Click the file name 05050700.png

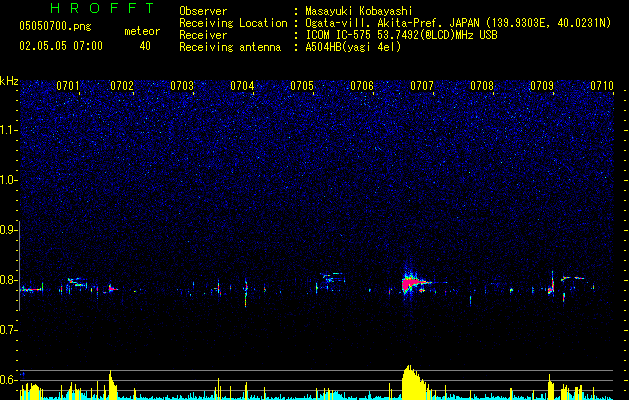tap(55, 27)
